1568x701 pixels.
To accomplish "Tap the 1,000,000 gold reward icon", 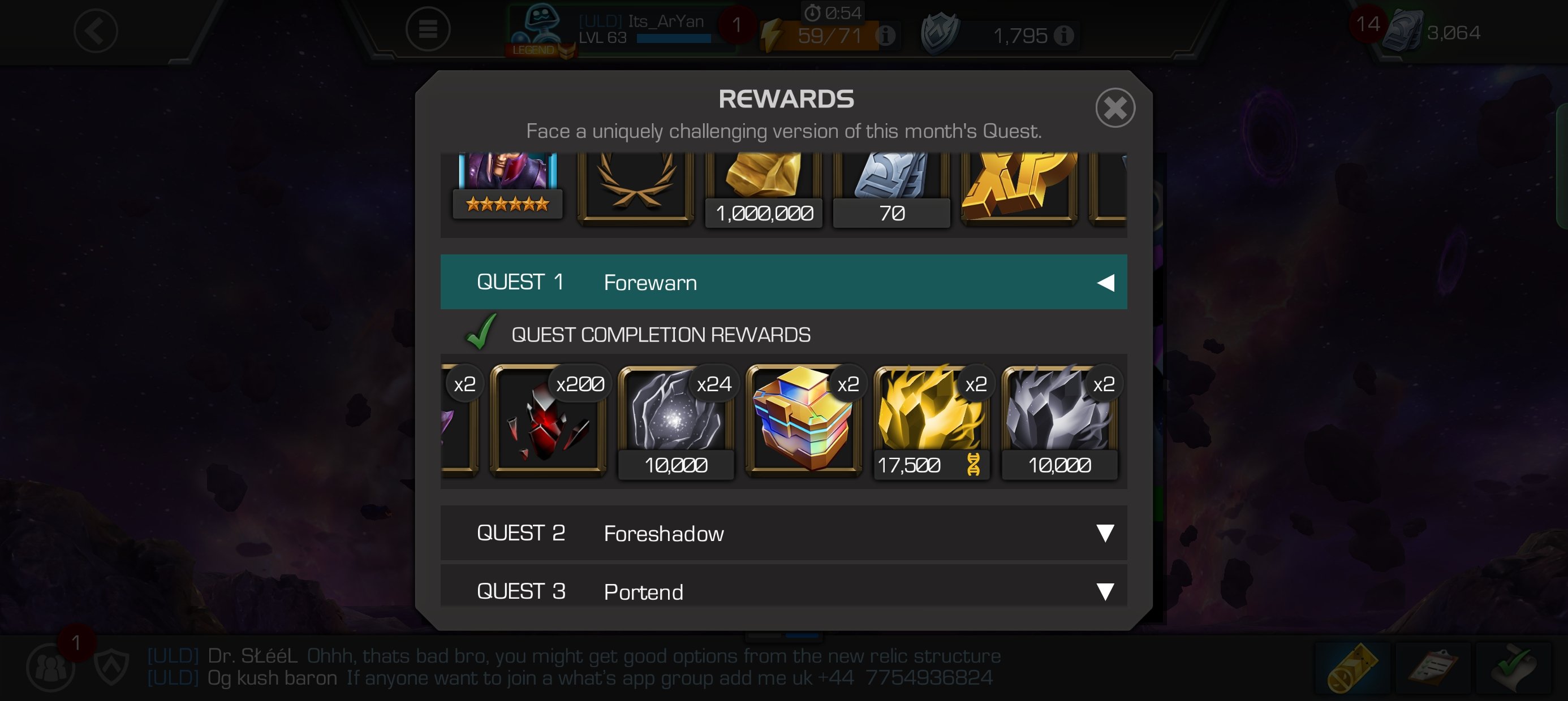I will point(763,189).
